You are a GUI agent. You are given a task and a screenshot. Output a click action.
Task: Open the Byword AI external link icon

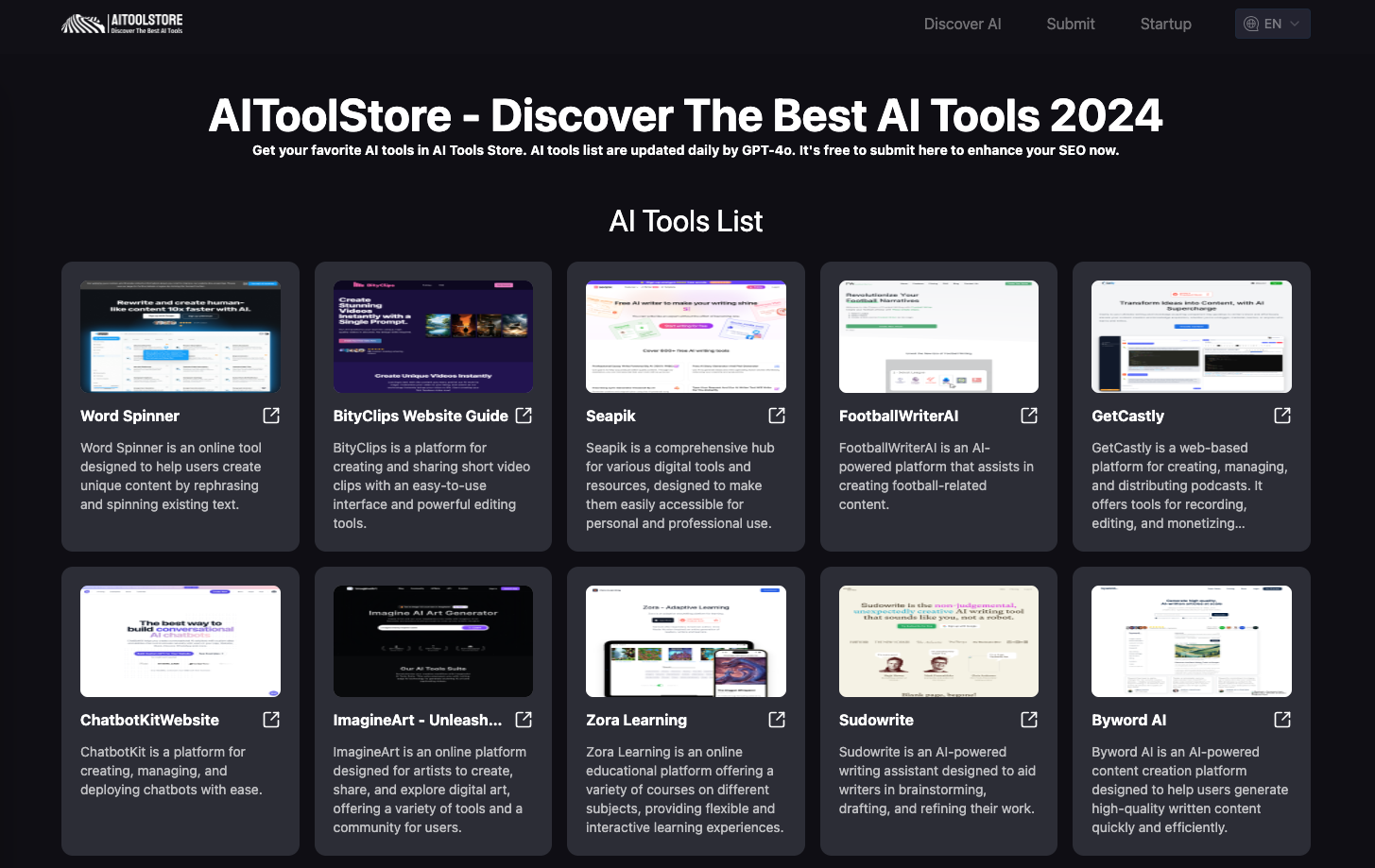tap(1281, 719)
